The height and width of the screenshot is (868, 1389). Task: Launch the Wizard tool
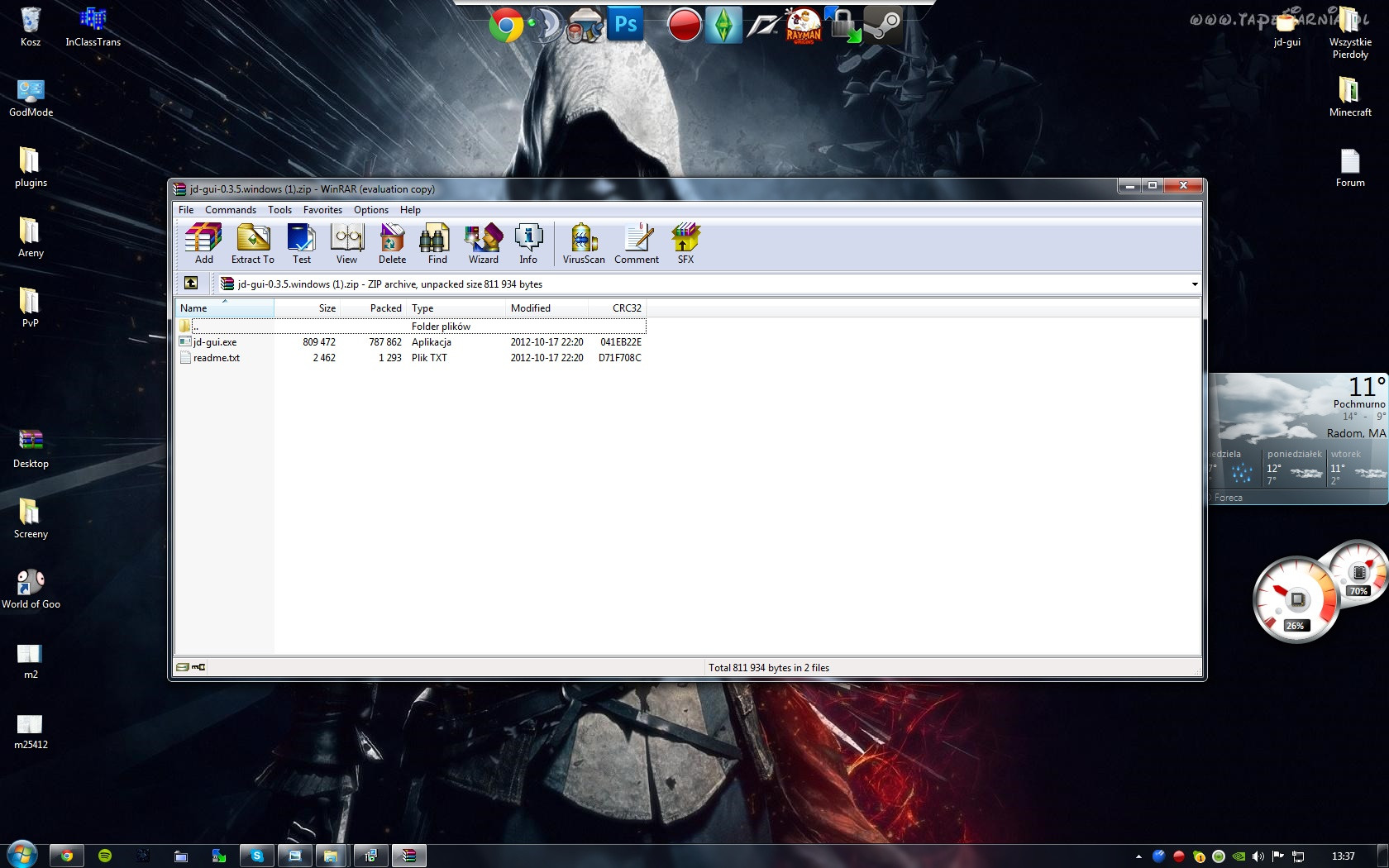(x=484, y=244)
